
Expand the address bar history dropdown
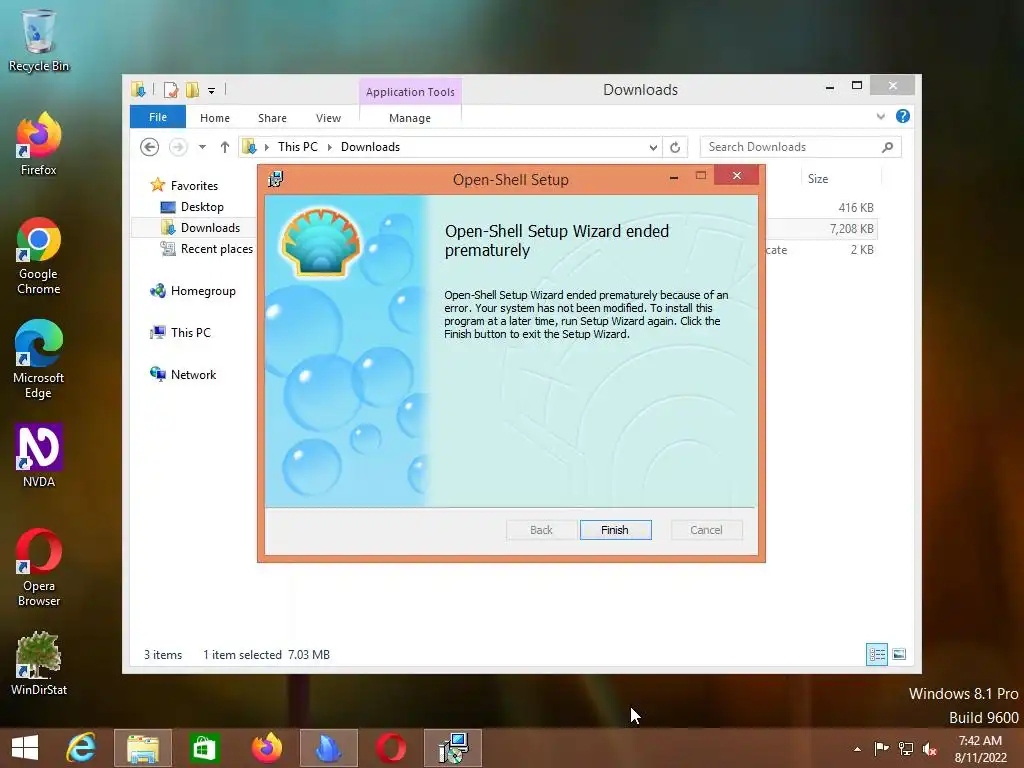(653, 148)
